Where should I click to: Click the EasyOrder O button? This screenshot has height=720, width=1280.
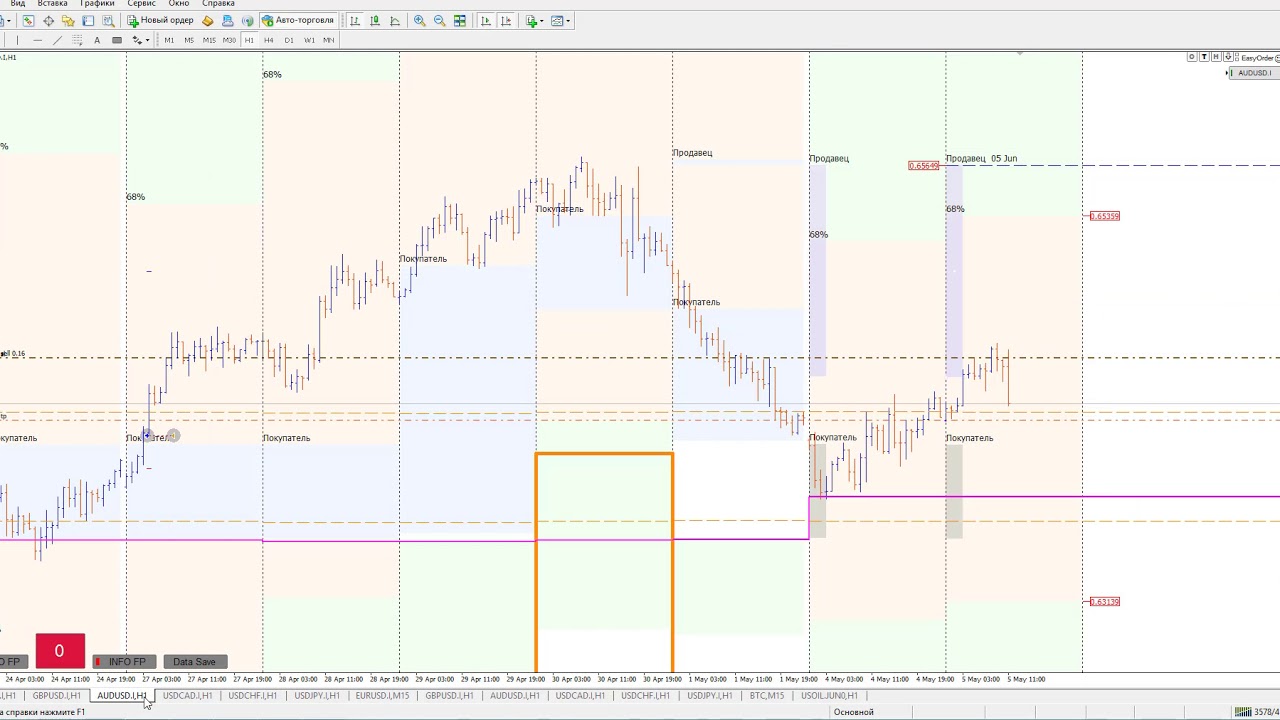1192,57
